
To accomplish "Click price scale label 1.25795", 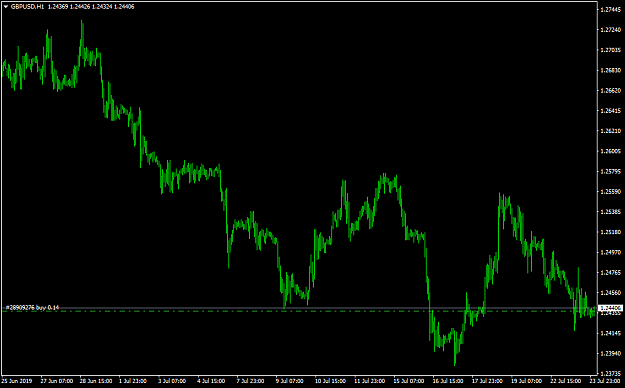I will 611,171.
